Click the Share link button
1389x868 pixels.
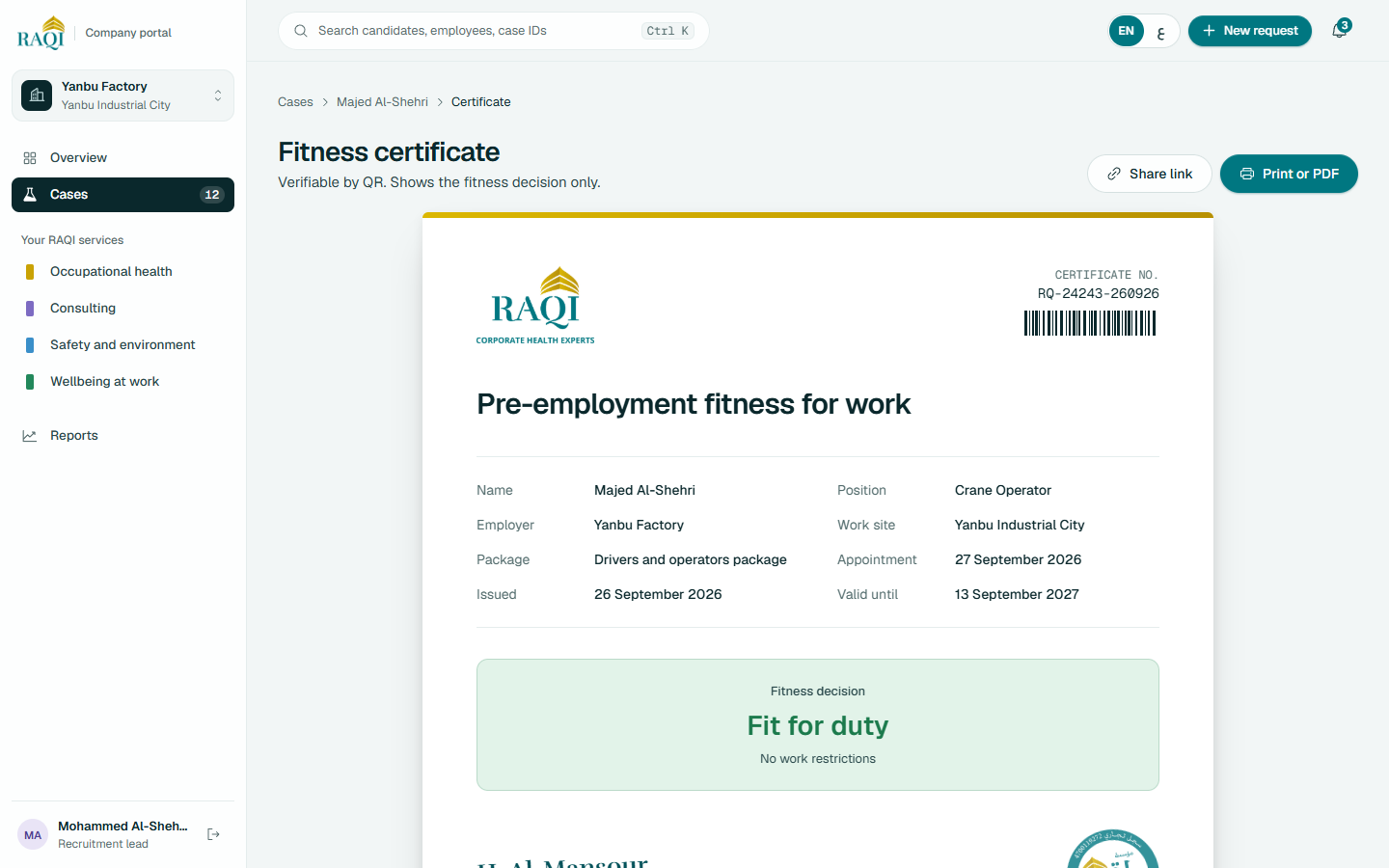[1150, 174]
